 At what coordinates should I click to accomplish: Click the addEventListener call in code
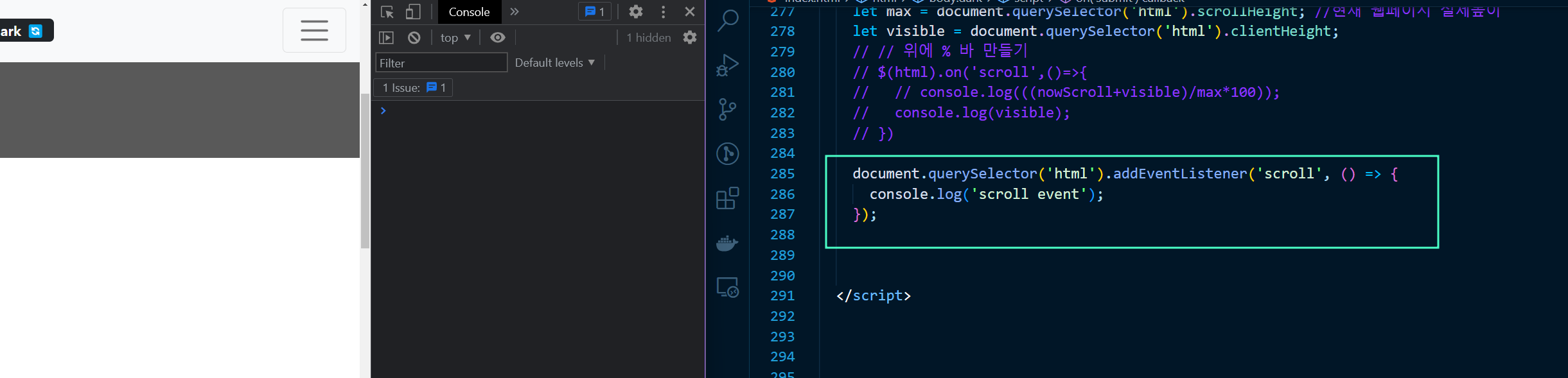click(x=1180, y=174)
